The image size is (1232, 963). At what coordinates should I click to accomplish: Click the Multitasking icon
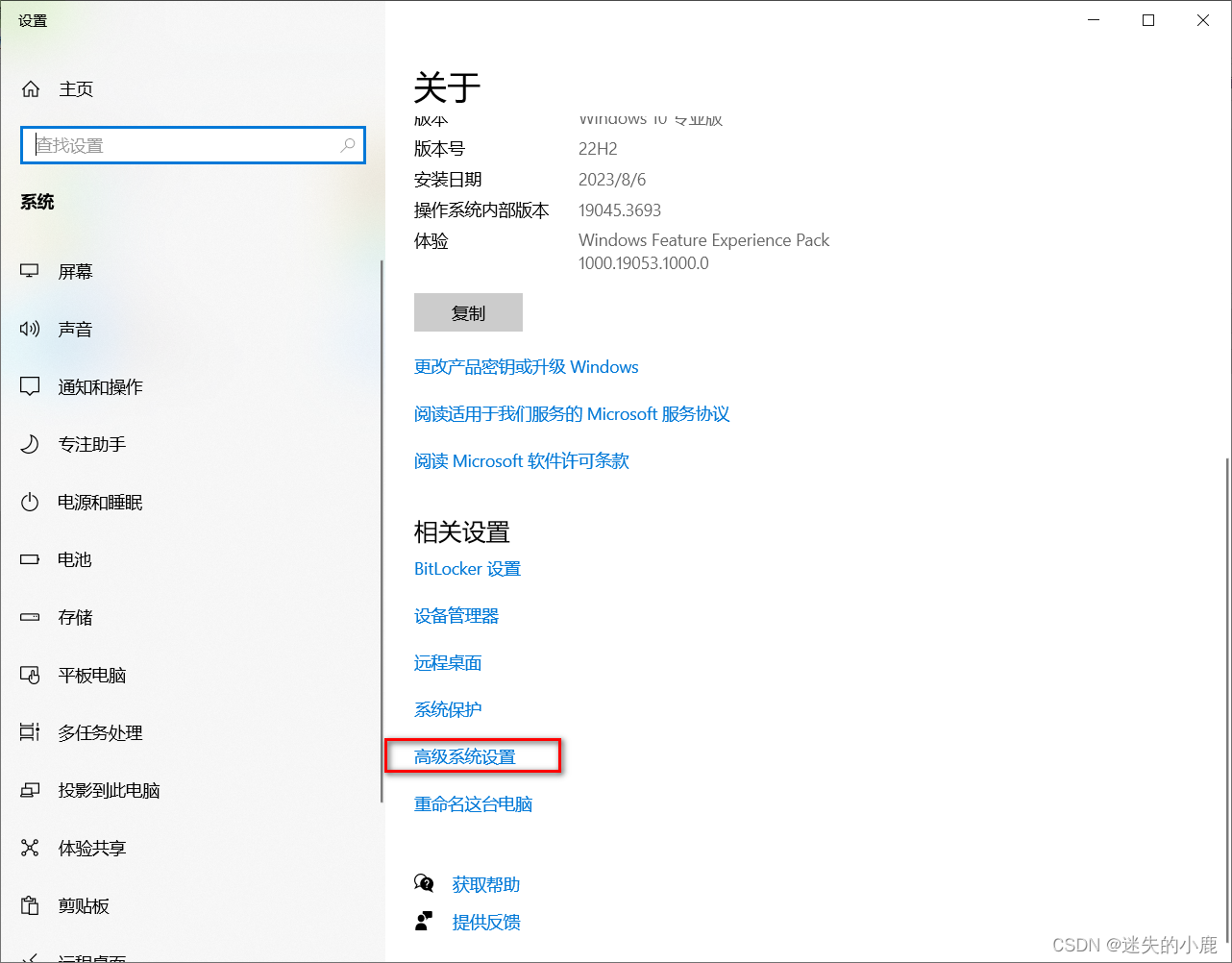[30, 733]
